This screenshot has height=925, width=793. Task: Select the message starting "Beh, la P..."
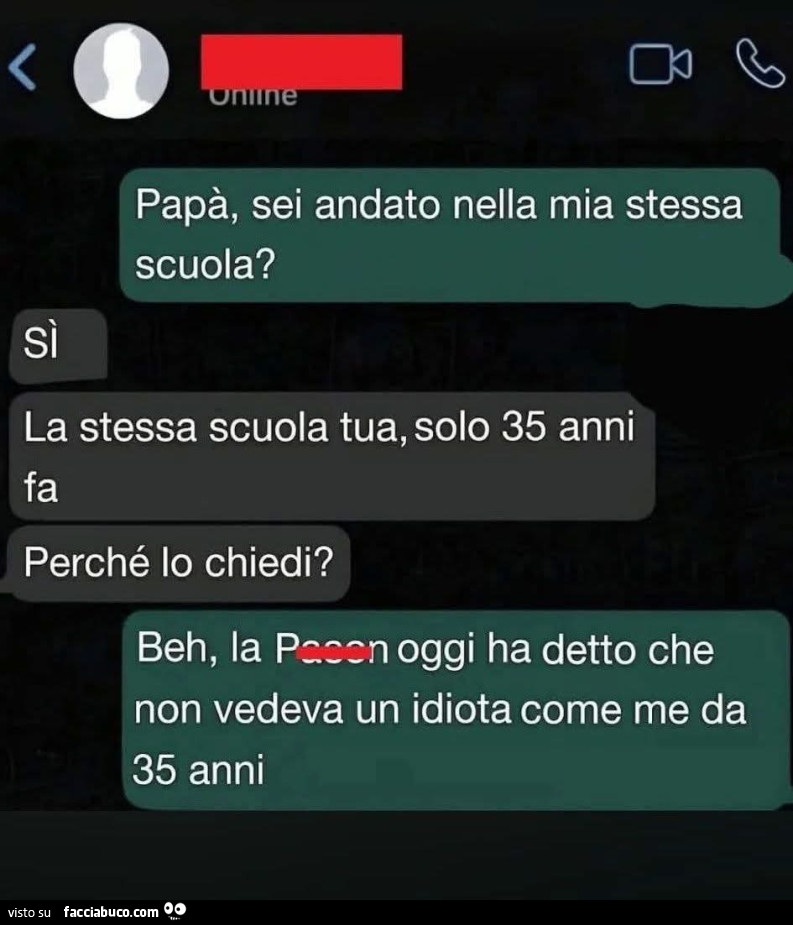pos(456,710)
